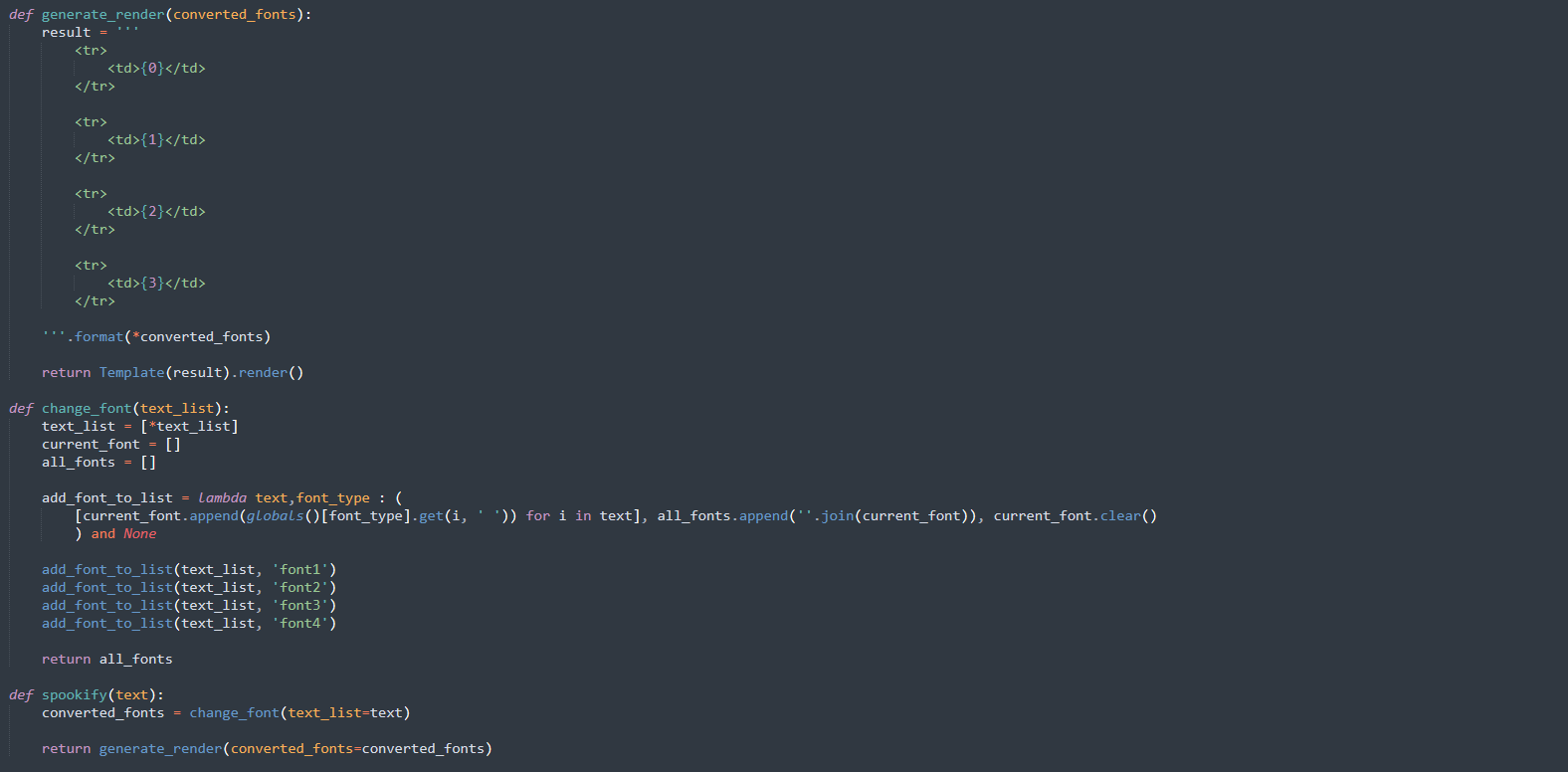
Task: Click the <td>{0}</td> line
Action: click(x=156, y=68)
